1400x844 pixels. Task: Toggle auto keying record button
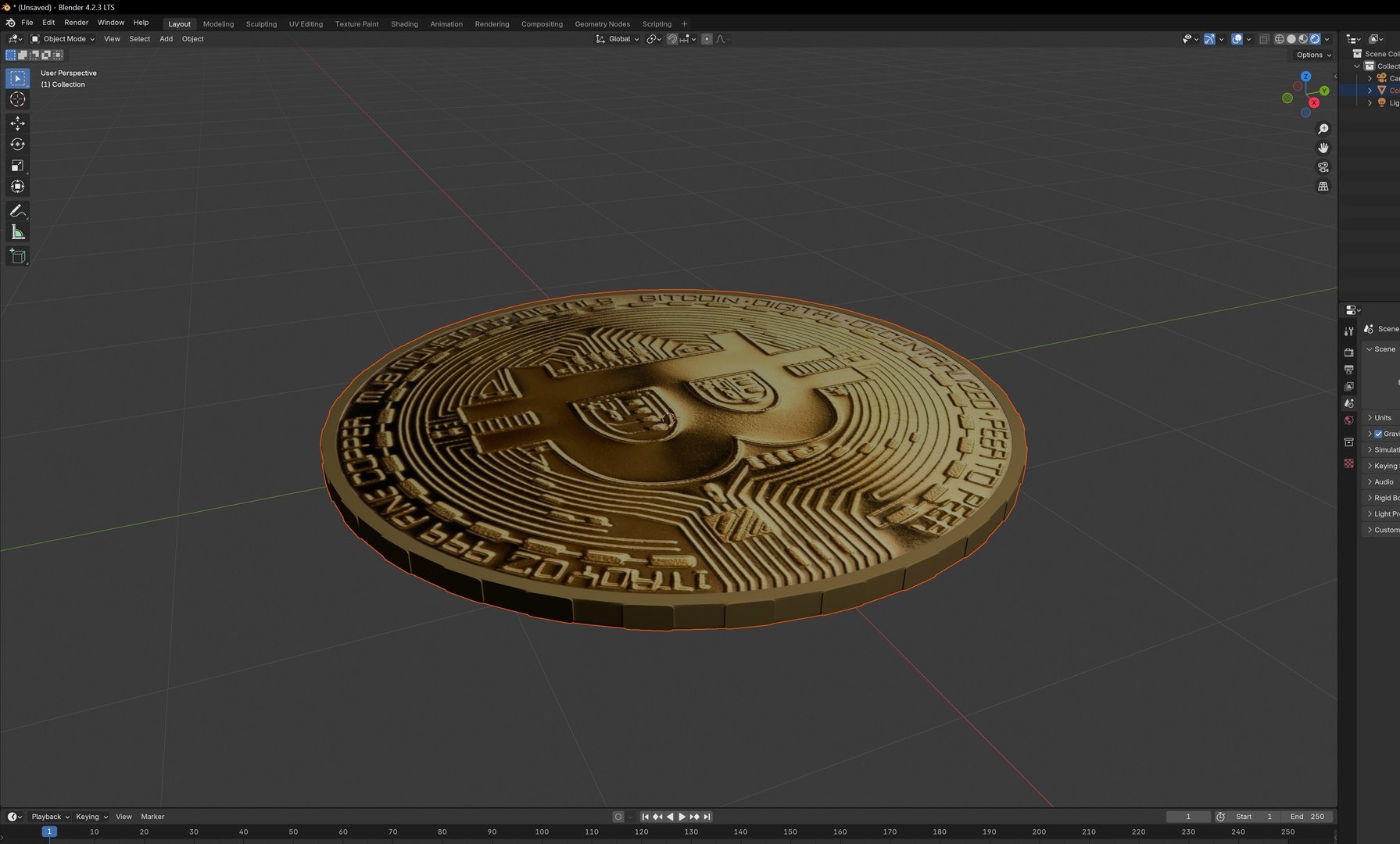coord(618,817)
